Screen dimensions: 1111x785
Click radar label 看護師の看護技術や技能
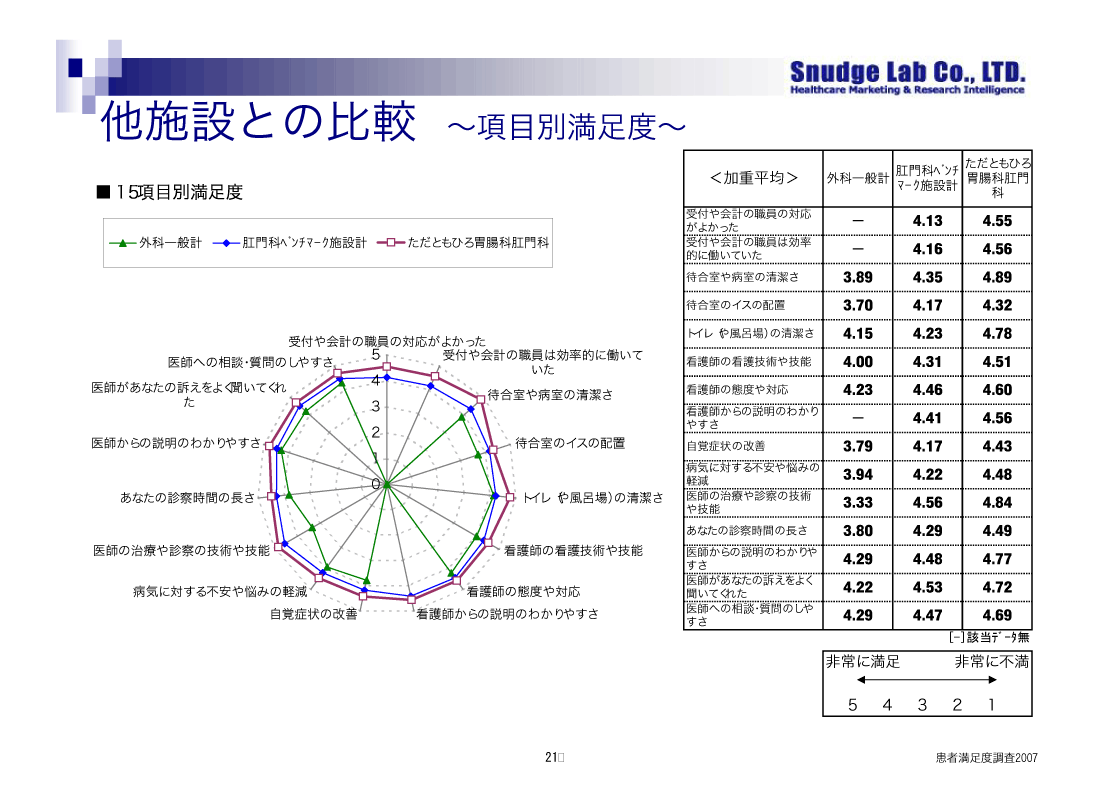tap(573, 550)
